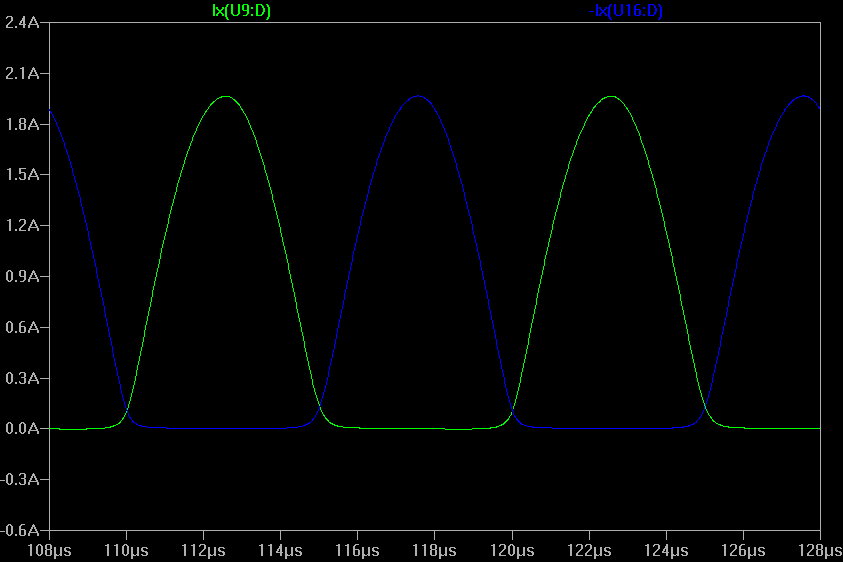Click the 126µs time axis label
This screenshot has width=843, height=562.
tap(743, 551)
